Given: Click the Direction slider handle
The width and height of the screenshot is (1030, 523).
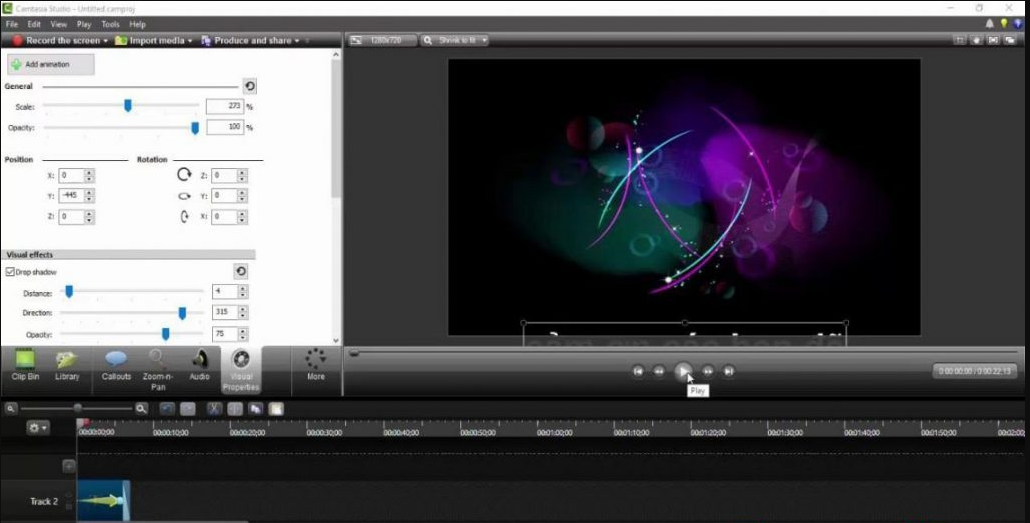Looking at the screenshot, I should (182, 313).
